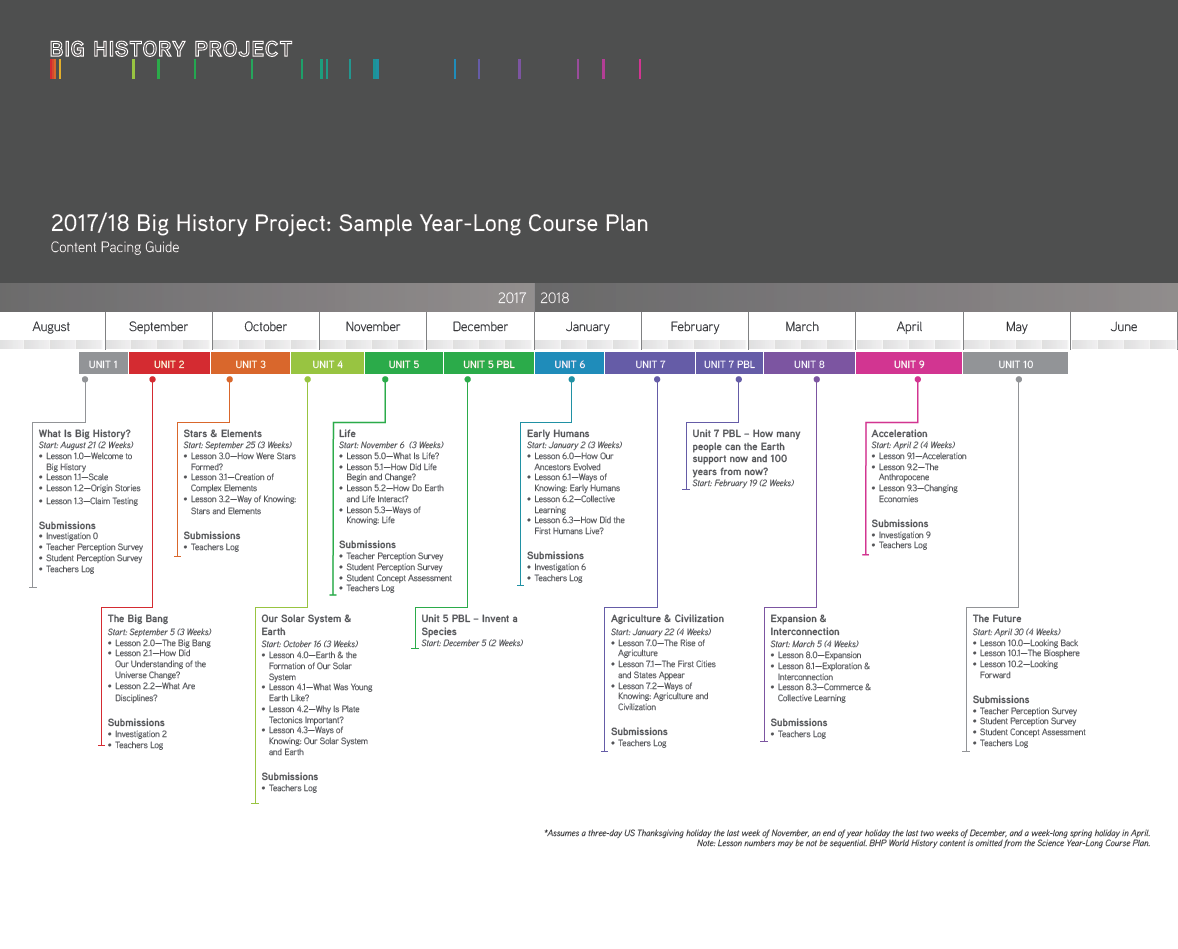Image resolution: width=1178 pixels, height=949 pixels.
Task: Select the red UNIT 2 marker
Action: [169, 363]
